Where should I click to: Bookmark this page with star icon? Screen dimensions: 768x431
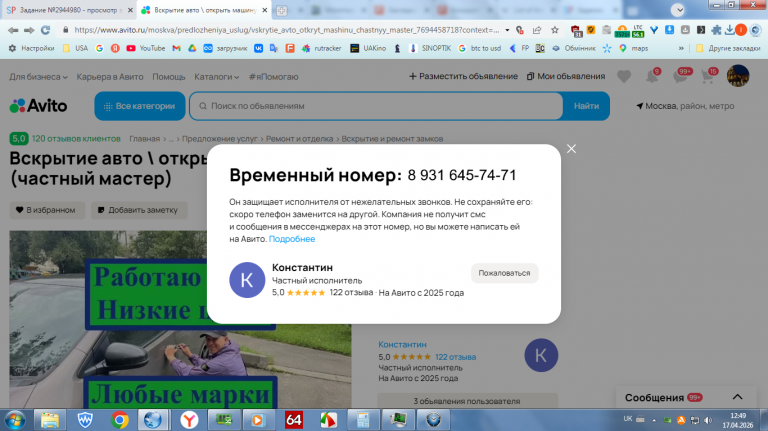click(x=554, y=30)
